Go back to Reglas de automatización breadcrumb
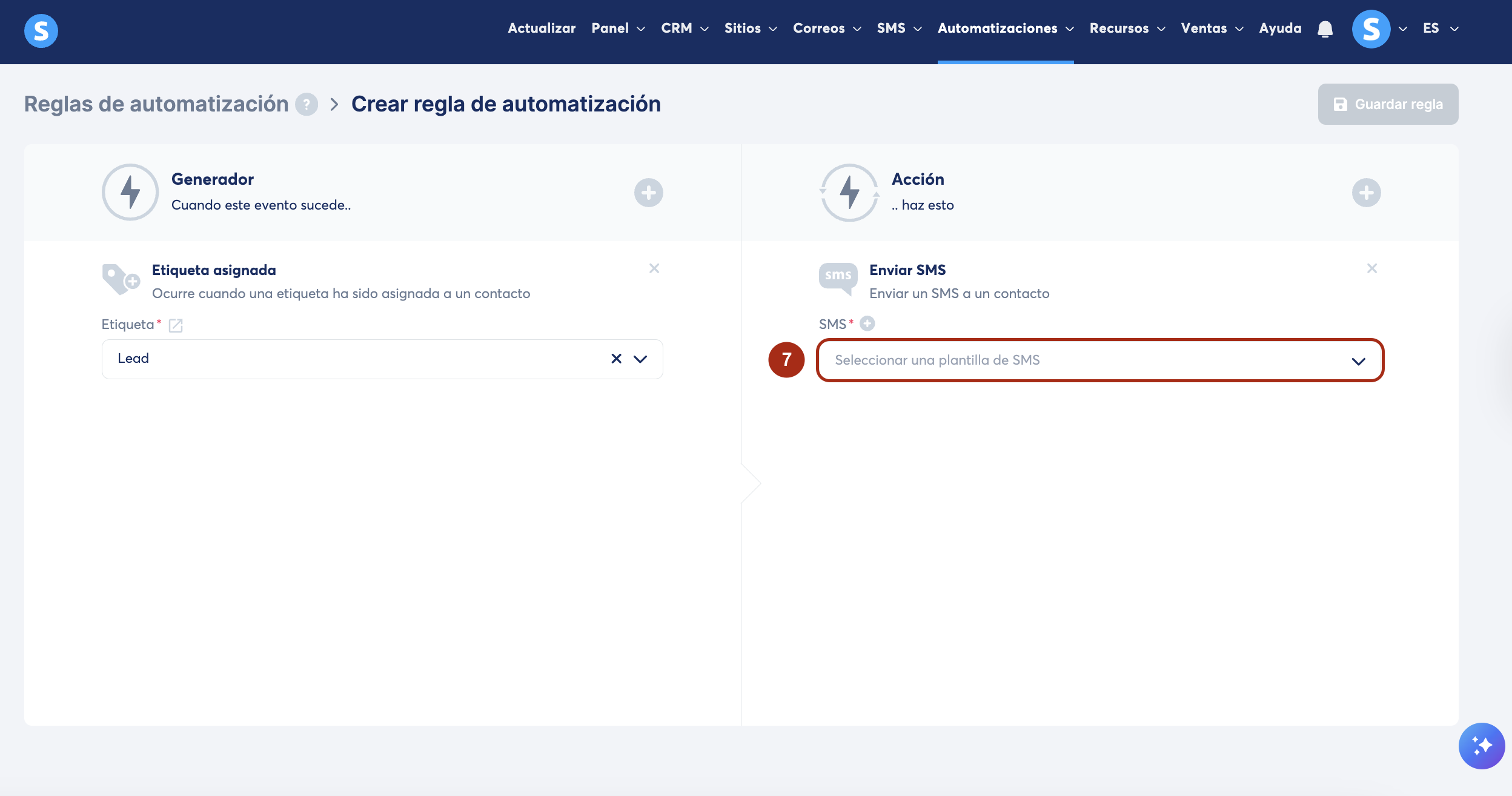Image resolution: width=1512 pixels, height=796 pixels. click(x=156, y=104)
